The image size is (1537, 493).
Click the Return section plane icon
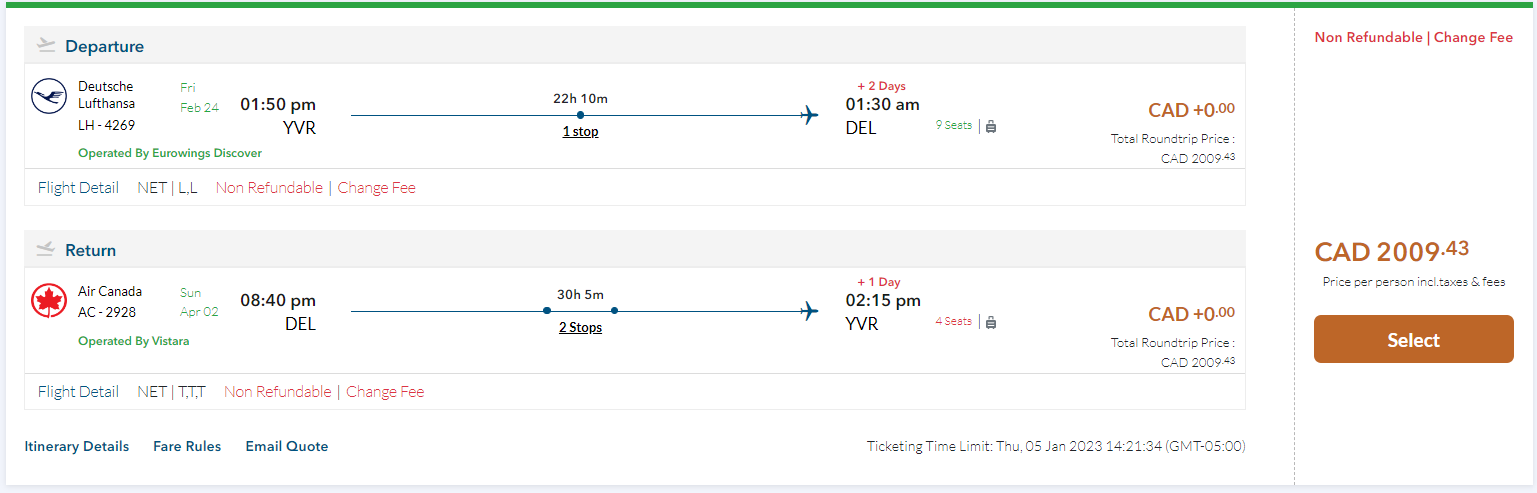tap(45, 249)
